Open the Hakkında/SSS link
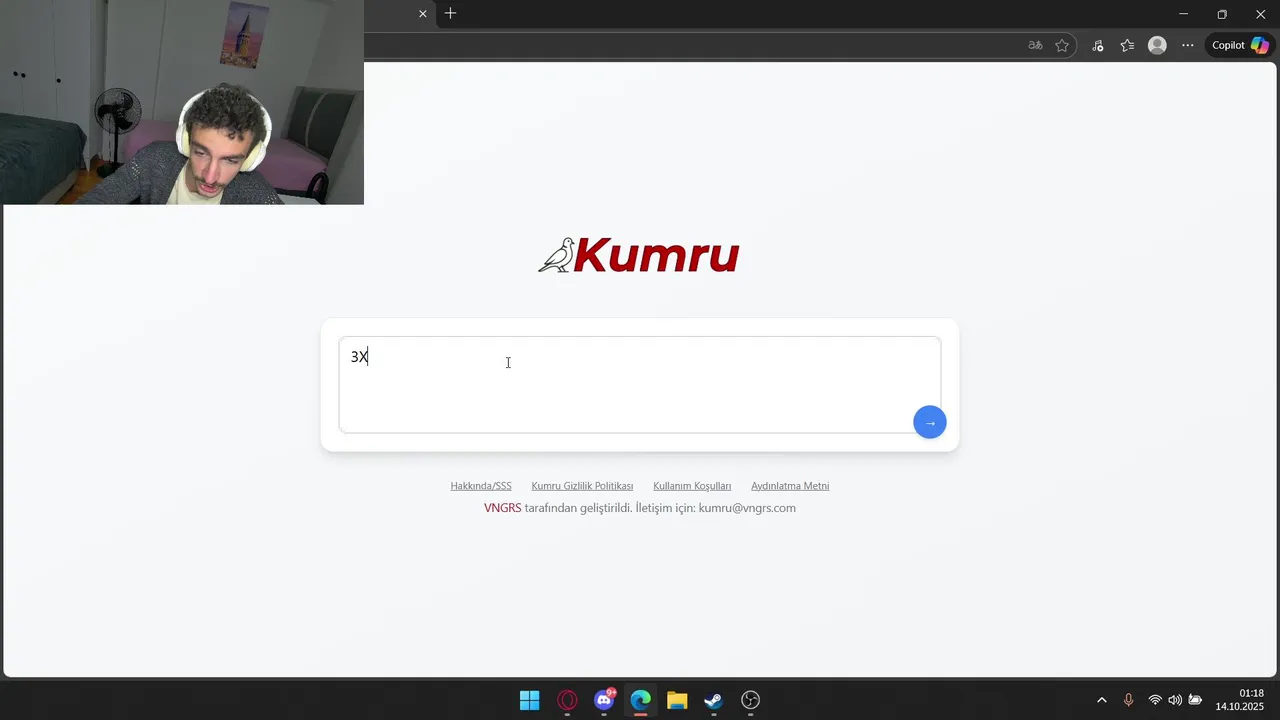 click(481, 486)
